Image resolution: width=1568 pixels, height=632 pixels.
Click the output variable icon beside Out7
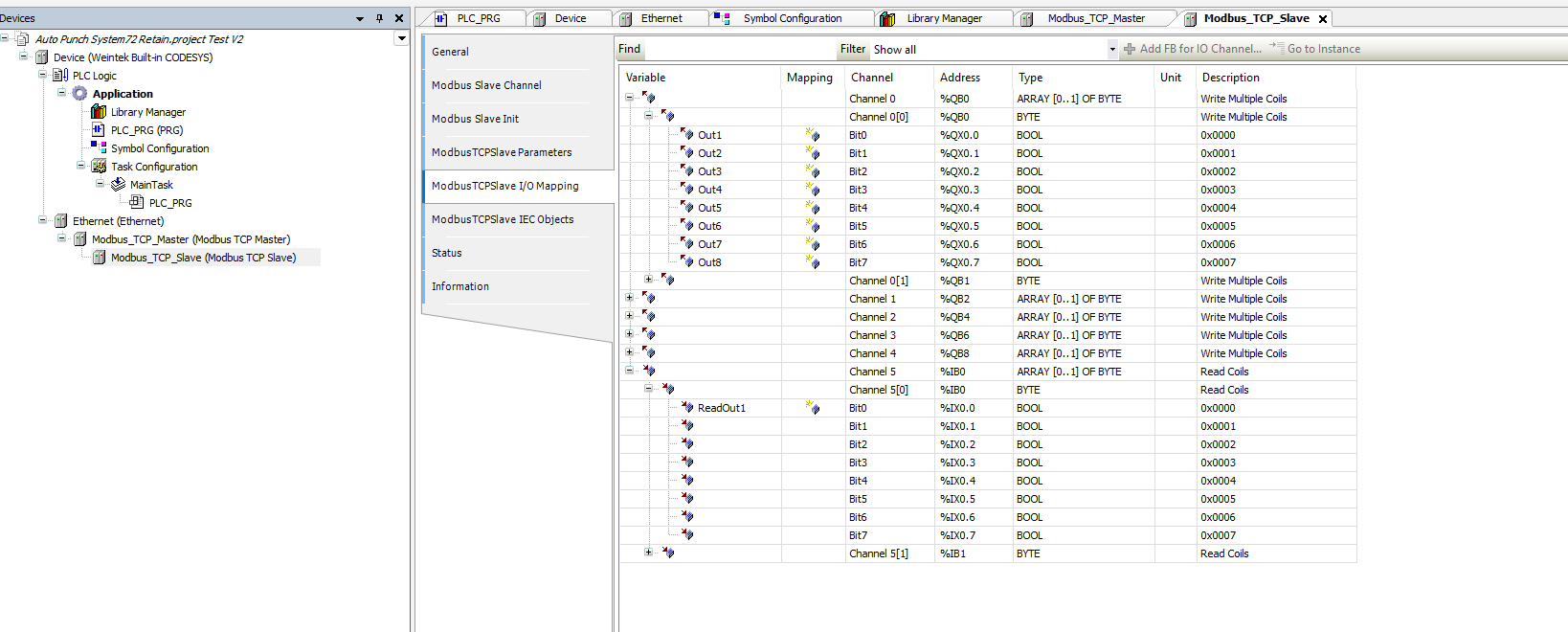[687, 244]
